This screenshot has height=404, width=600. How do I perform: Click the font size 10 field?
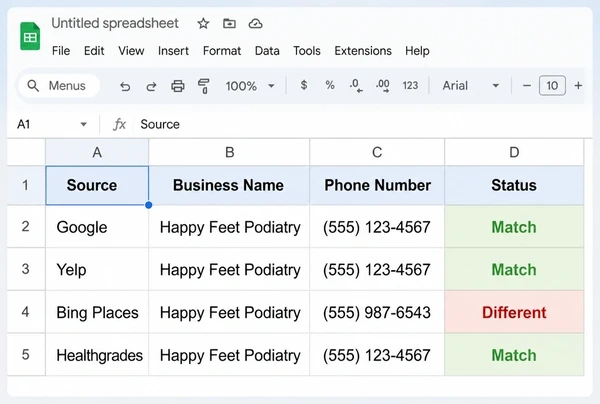click(552, 86)
